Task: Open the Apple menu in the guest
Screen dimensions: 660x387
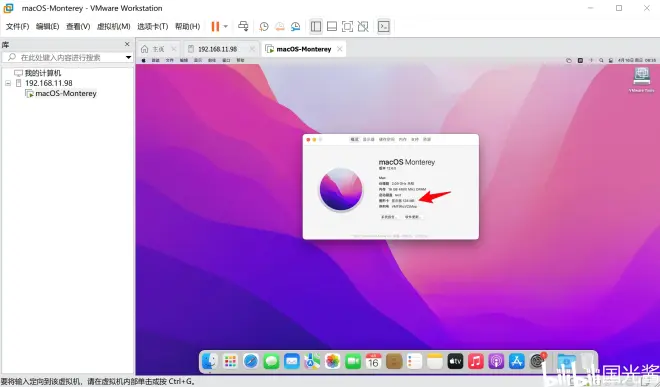Action: pos(144,60)
